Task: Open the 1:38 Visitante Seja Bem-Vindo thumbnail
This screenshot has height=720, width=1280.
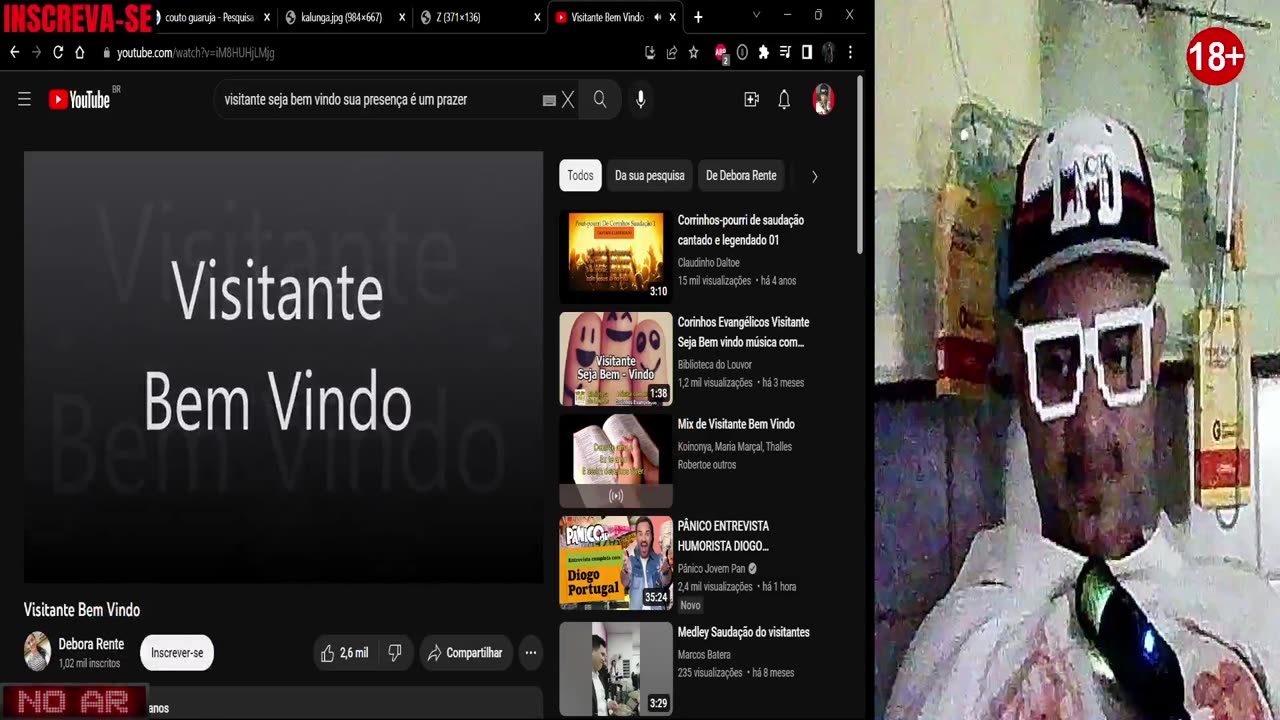Action: pos(616,359)
